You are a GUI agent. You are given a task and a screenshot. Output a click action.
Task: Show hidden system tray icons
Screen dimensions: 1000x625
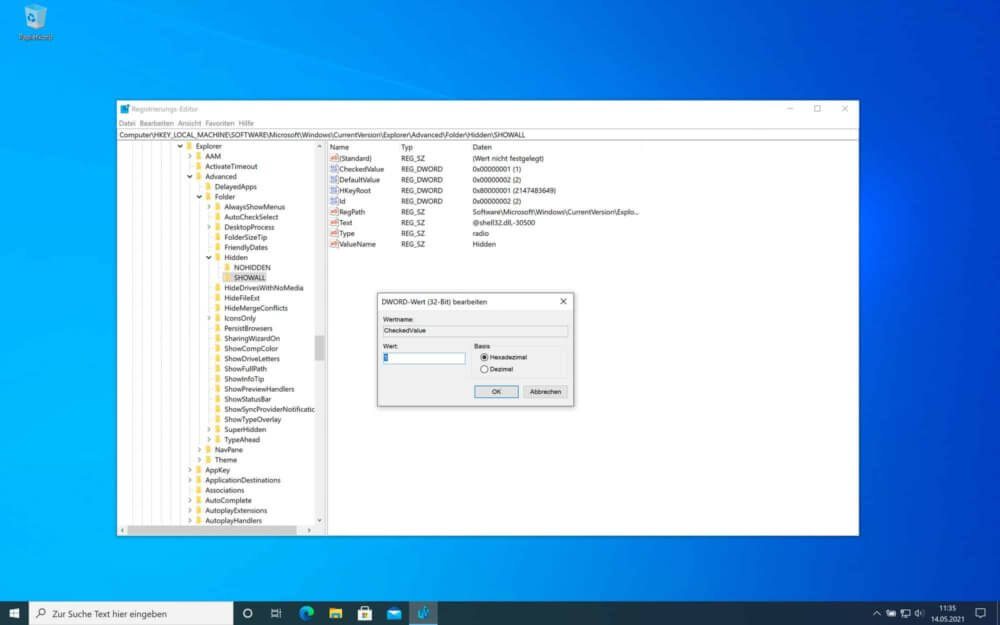tap(876, 614)
